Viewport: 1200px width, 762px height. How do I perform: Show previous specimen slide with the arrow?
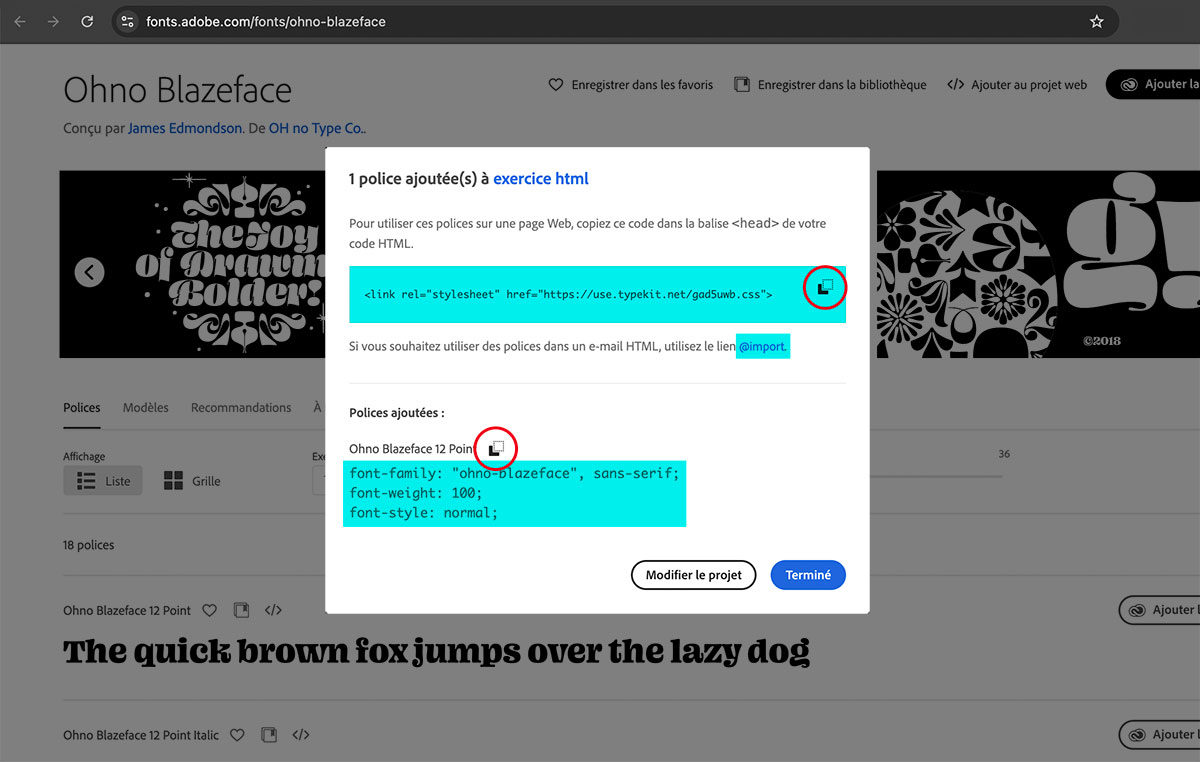(x=88, y=271)
